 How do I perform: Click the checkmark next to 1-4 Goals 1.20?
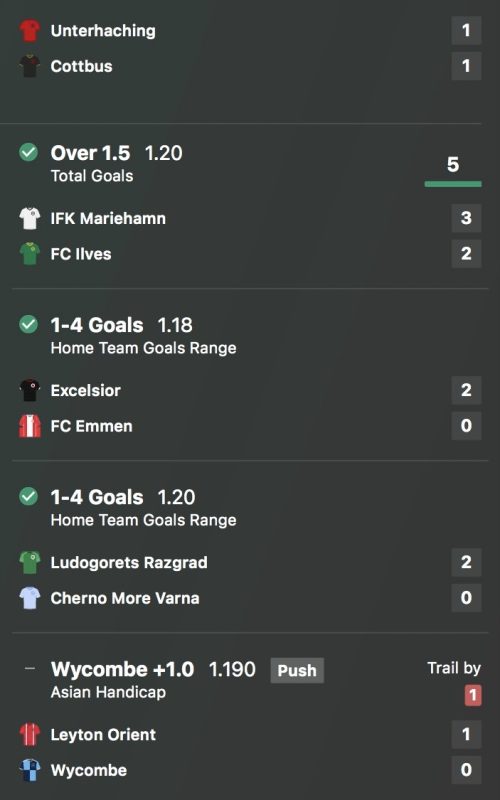point(29,496)
